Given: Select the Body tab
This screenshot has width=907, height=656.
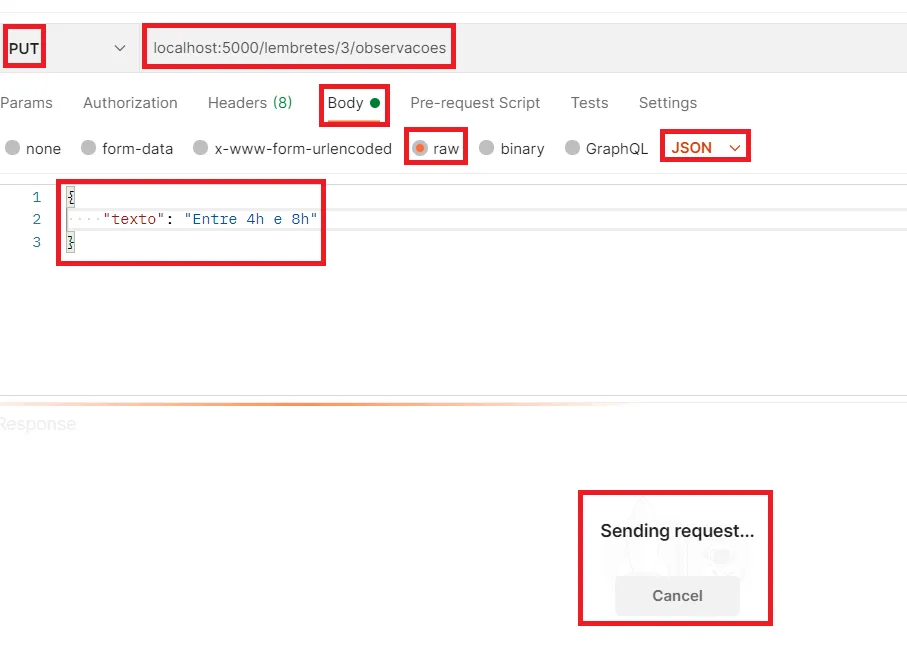Looking at the screenshot, I should [353, 103].
